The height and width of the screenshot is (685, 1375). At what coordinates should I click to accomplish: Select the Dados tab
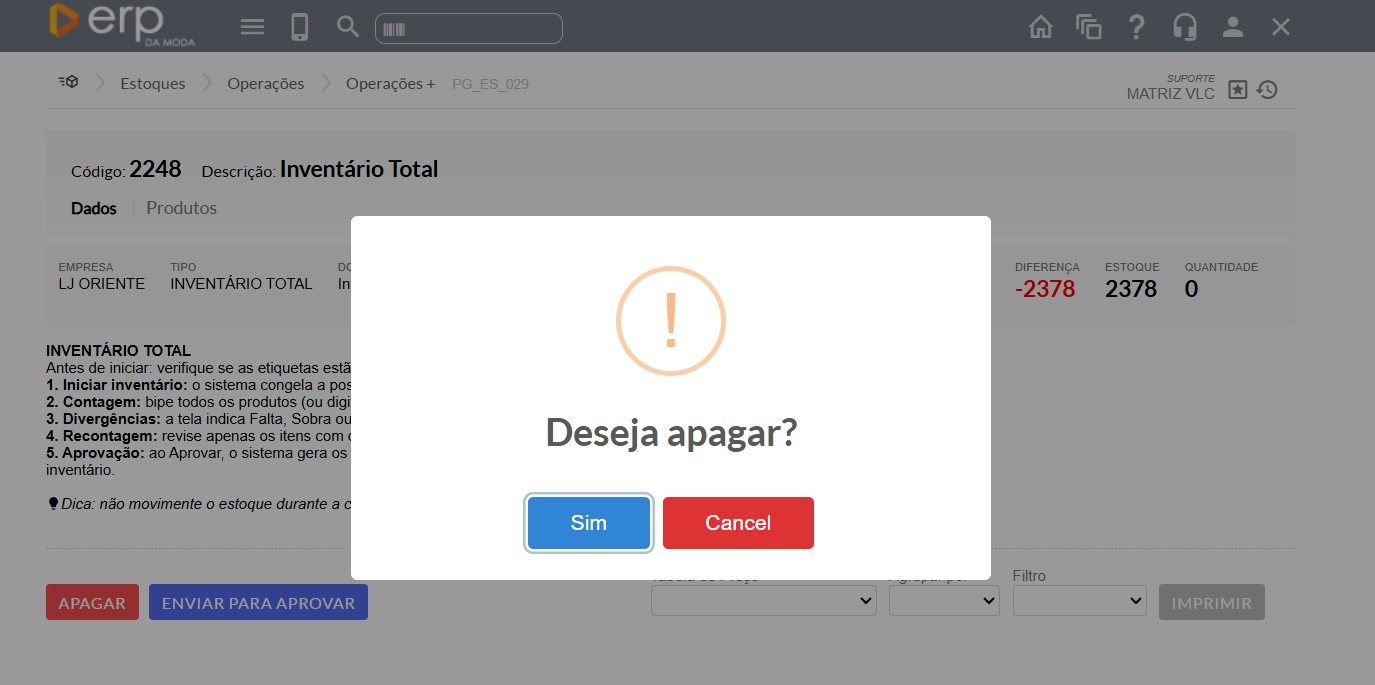tap(93, 208)
